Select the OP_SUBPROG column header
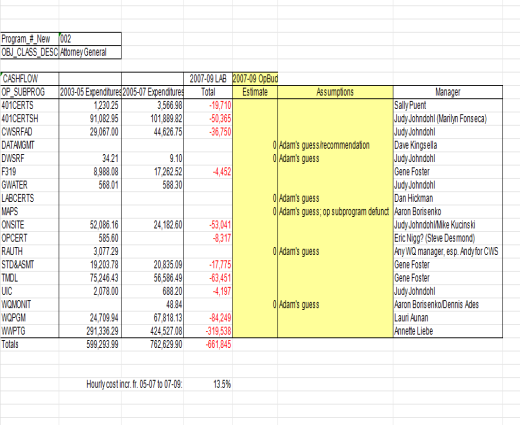Image resolution: width=520 pixels, height=426 pixels. point(30,92)
